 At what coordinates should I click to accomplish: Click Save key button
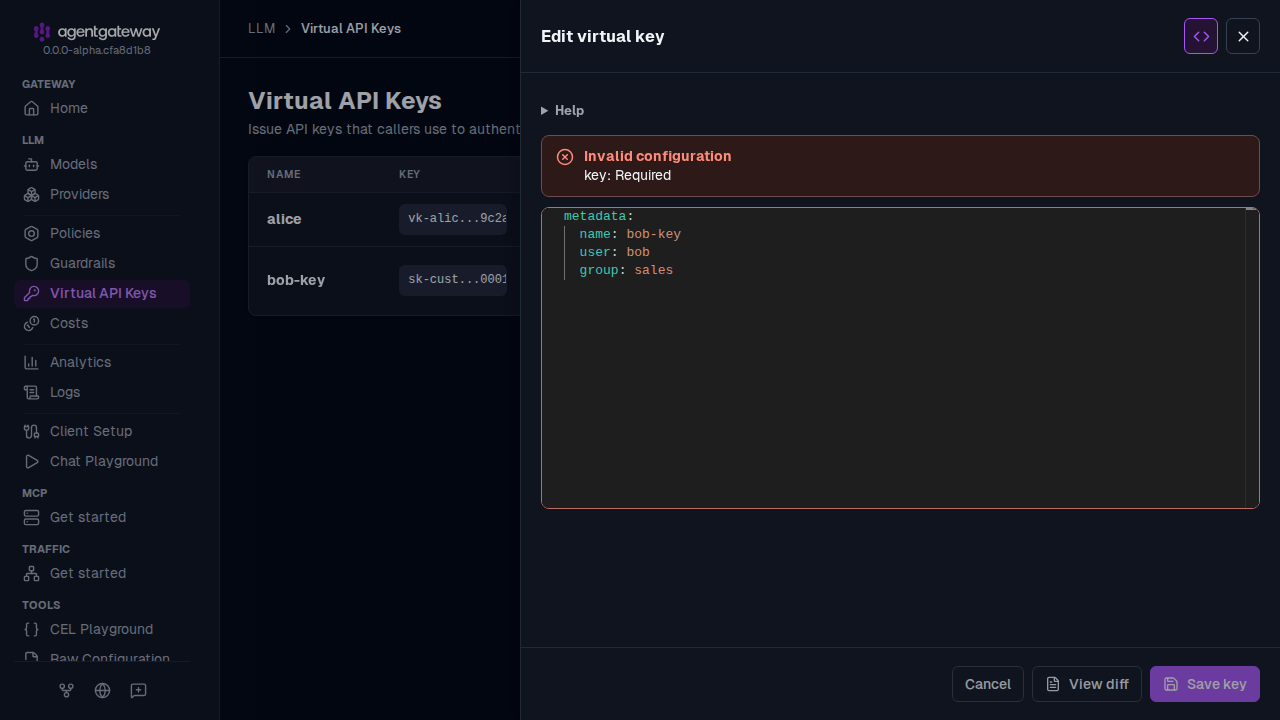pyautogui.click(x=1205, y=684)
